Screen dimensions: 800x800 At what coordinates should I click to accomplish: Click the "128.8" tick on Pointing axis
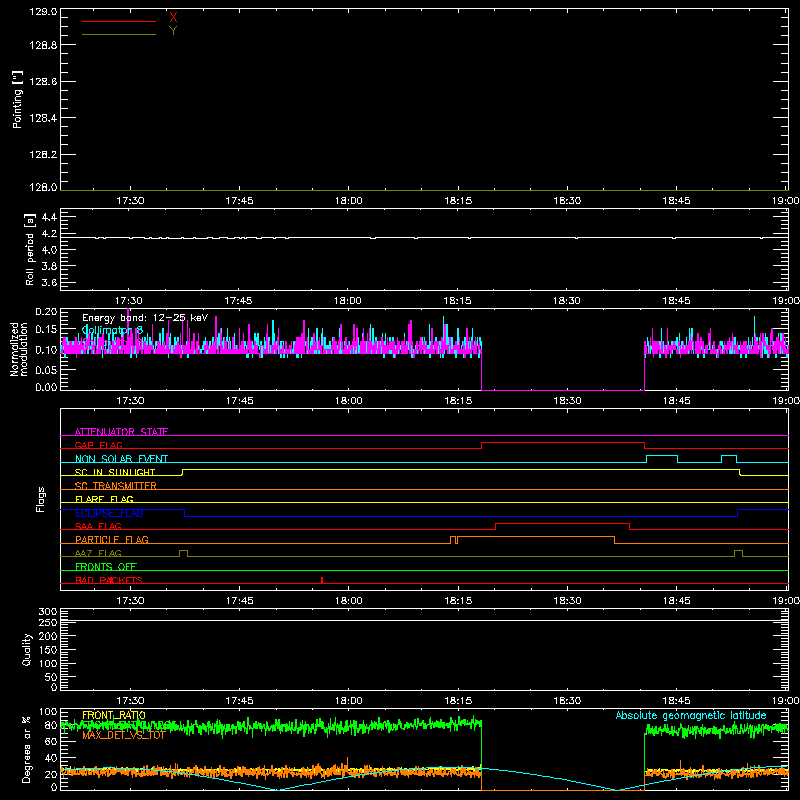tap(43, 45)
